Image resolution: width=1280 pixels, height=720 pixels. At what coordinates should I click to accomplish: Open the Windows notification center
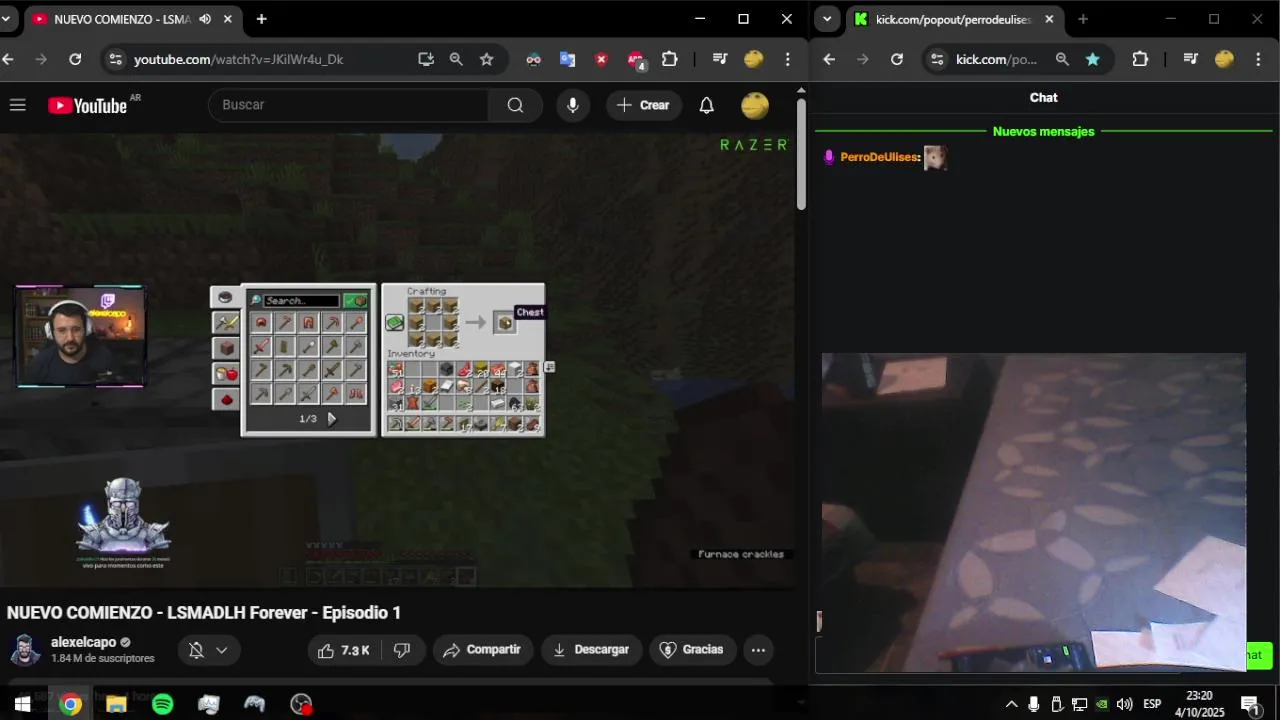1250,704
